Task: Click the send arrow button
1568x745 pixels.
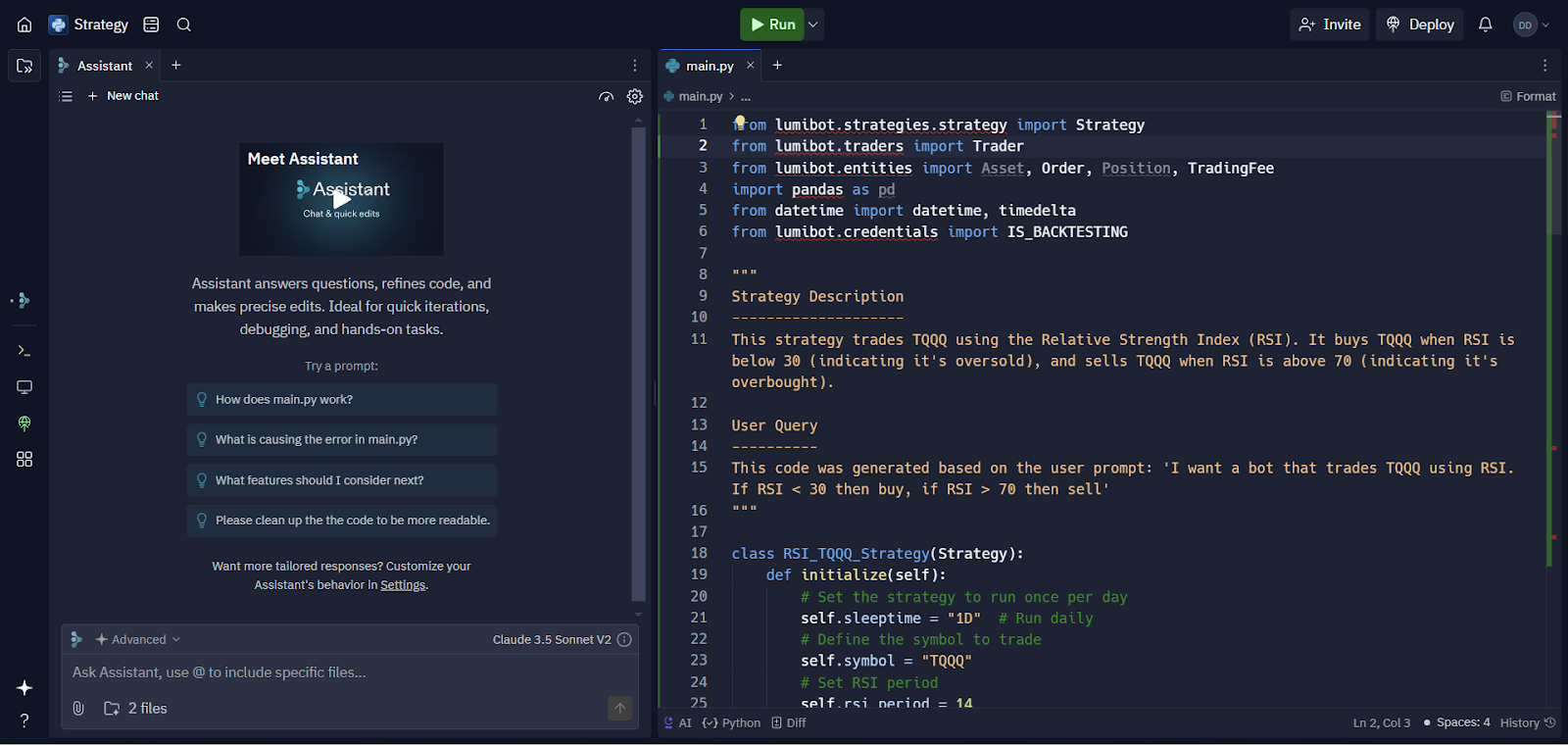Action: (x=620, y=708)
